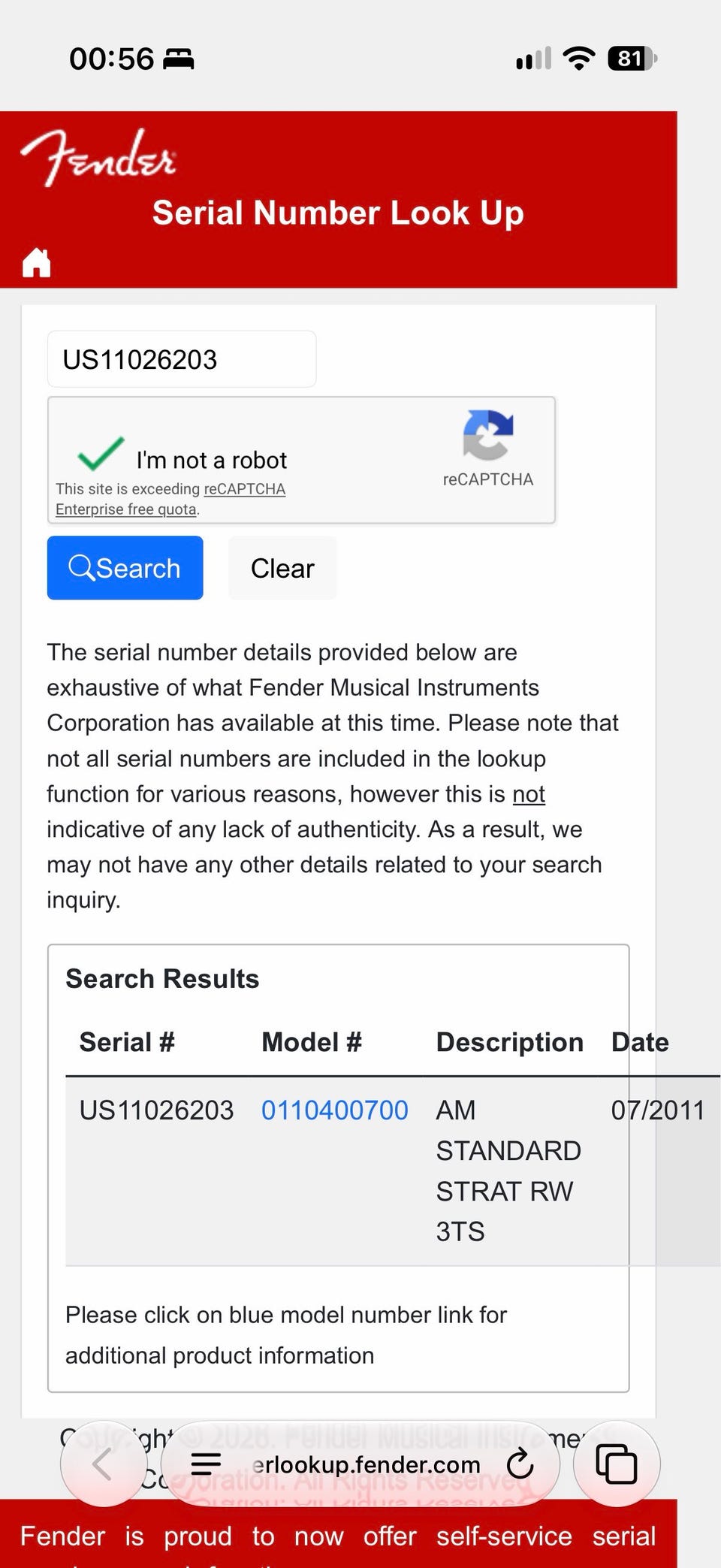Go to home via house icon
Image resolution: width=721 pixels, height=1568 pixels.
pos(36,262)
